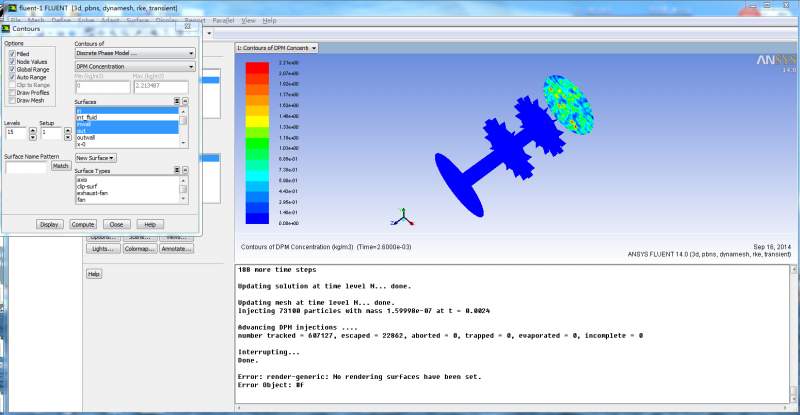Screen dimensions: 800x415
Task: Select 'axis' in Surface Types list
Action: 127,180
